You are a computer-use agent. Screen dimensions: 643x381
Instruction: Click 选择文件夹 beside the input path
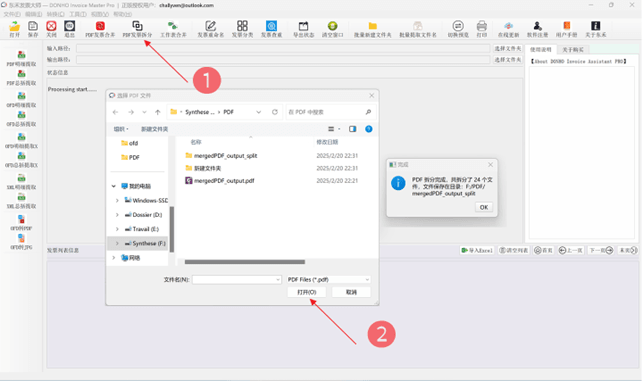pyautogui.click(x=508, y=48)
